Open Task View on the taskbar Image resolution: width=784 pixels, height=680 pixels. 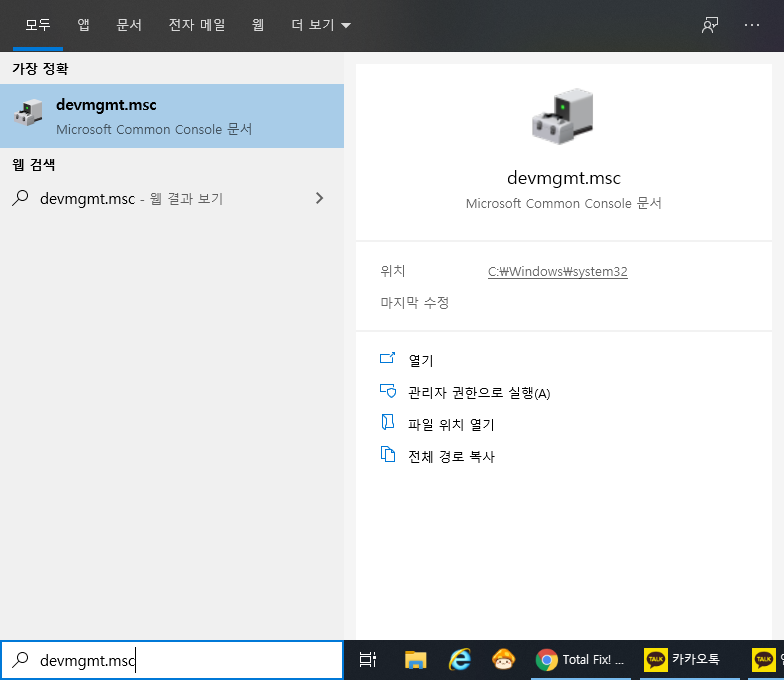click(x=368, y=660)
